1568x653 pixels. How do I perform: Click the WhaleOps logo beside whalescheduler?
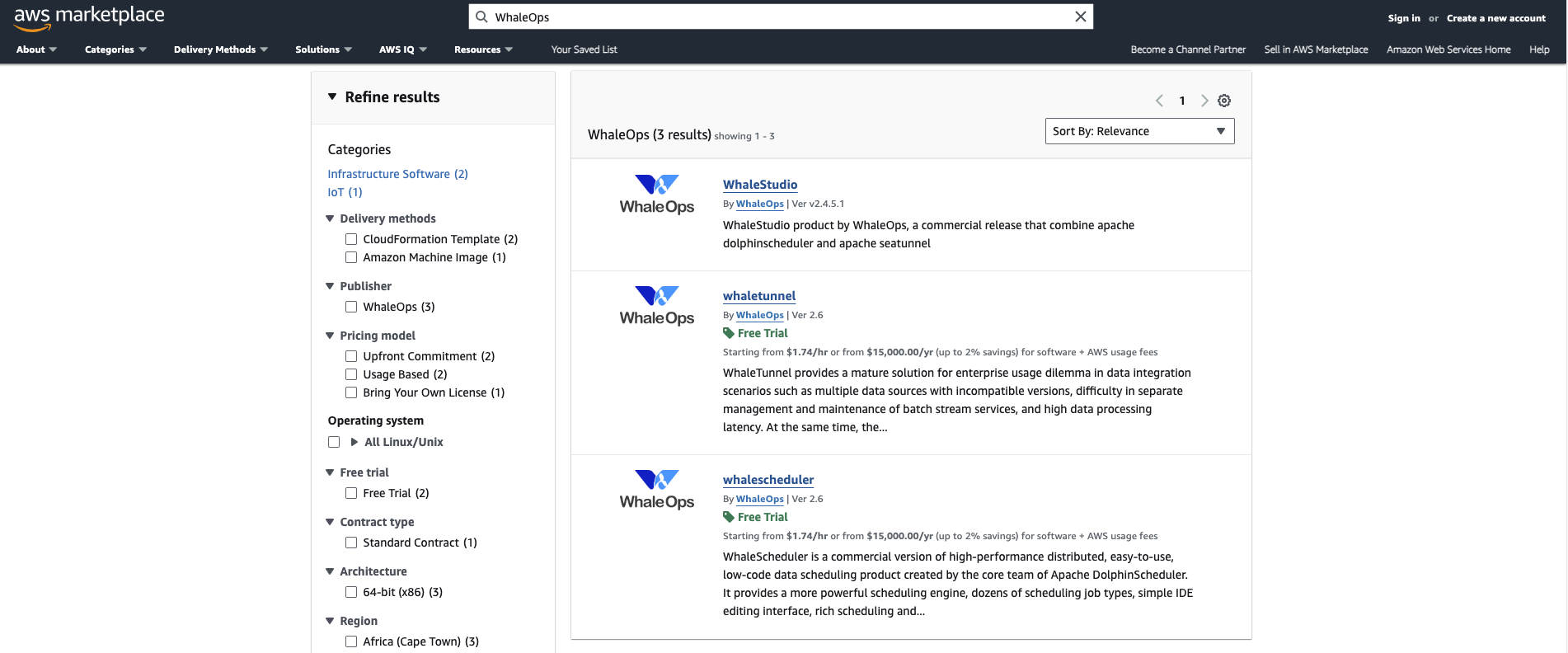coord(657,490)
